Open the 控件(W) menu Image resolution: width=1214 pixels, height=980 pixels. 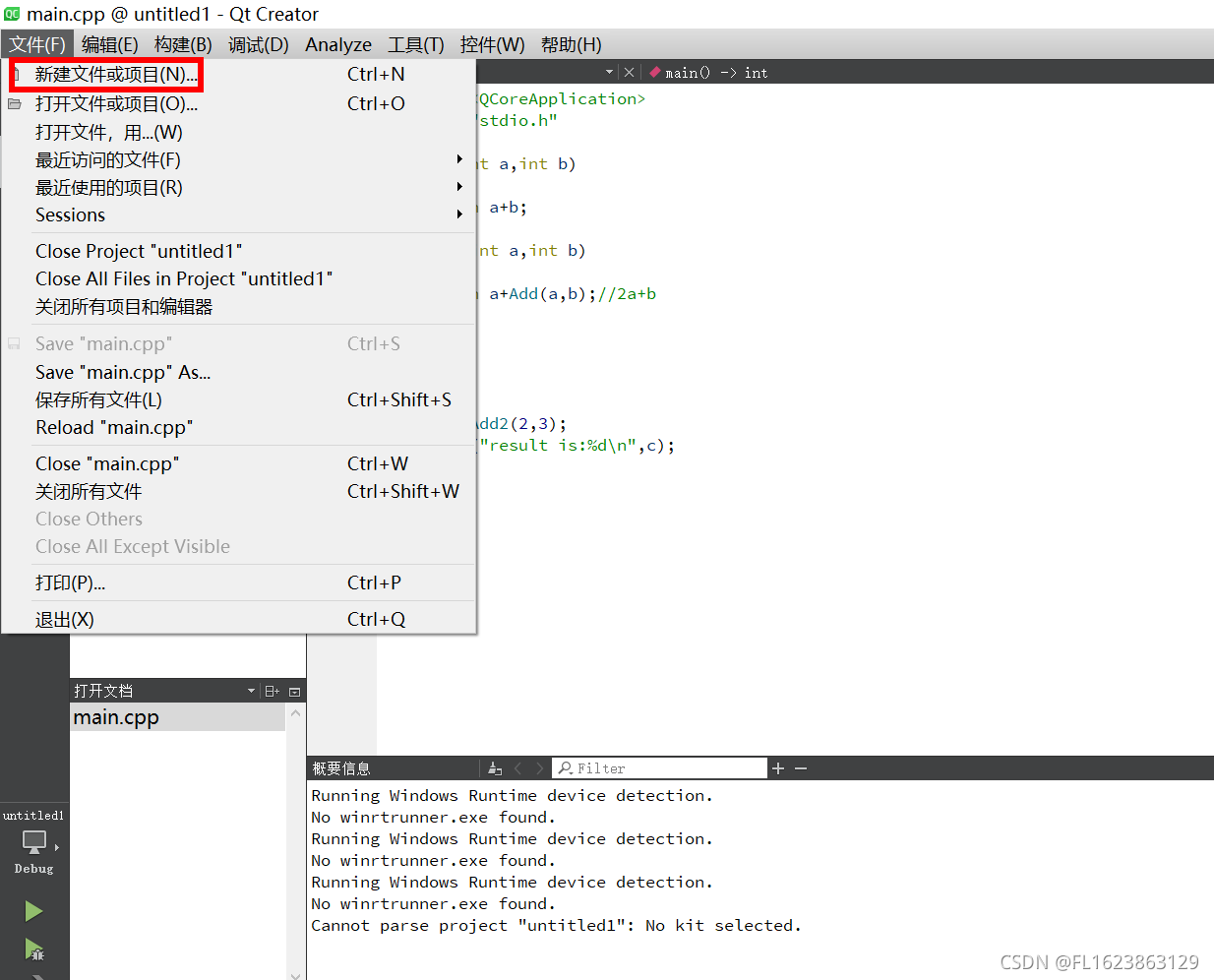click(x=492, y=44)
